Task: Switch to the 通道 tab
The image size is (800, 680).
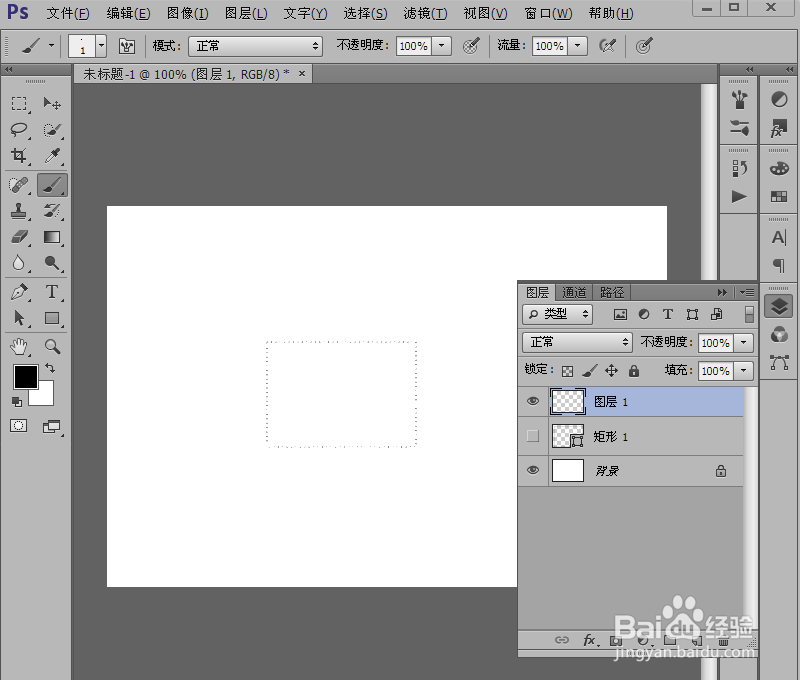Action: [574, 292]
